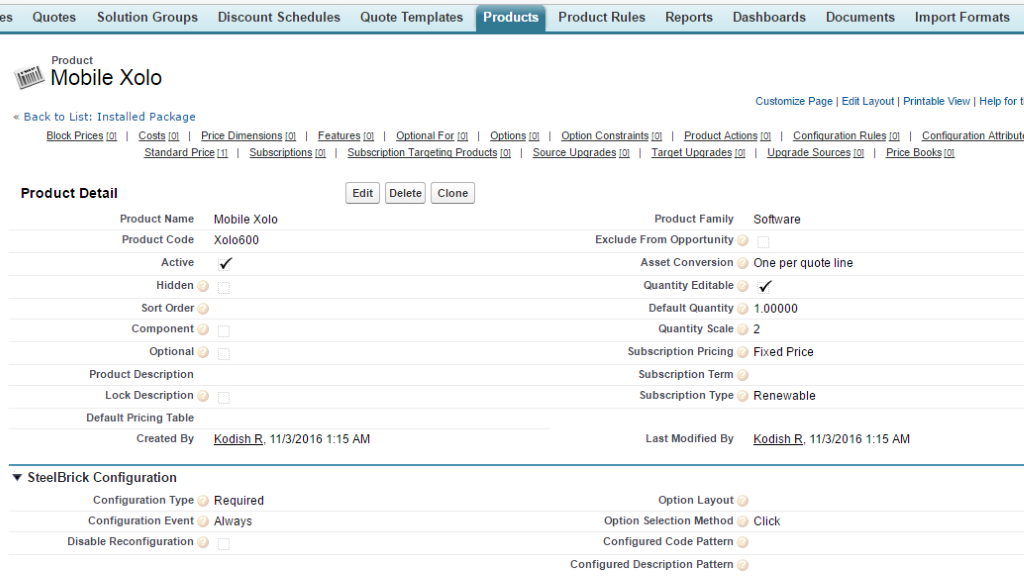Click the Subscription Term help icon
The image size is (1024, 584).
click(x=743, y=375)
